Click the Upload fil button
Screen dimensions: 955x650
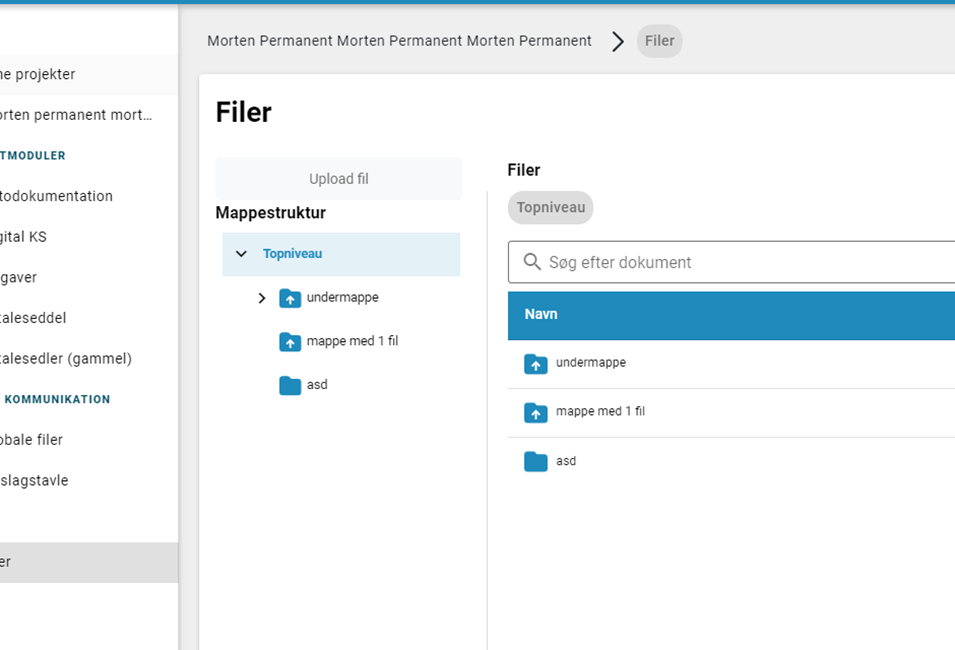coord(339,178)
